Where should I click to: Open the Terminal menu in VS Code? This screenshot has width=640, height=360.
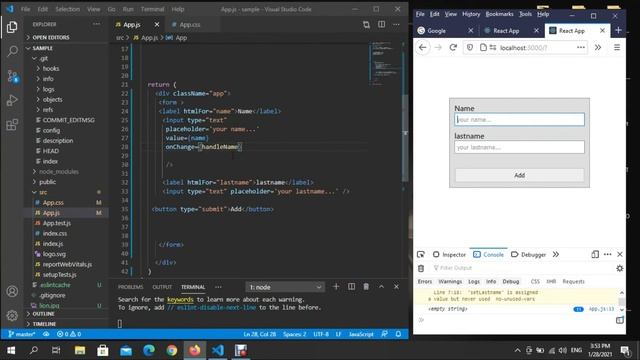(152, 9)
